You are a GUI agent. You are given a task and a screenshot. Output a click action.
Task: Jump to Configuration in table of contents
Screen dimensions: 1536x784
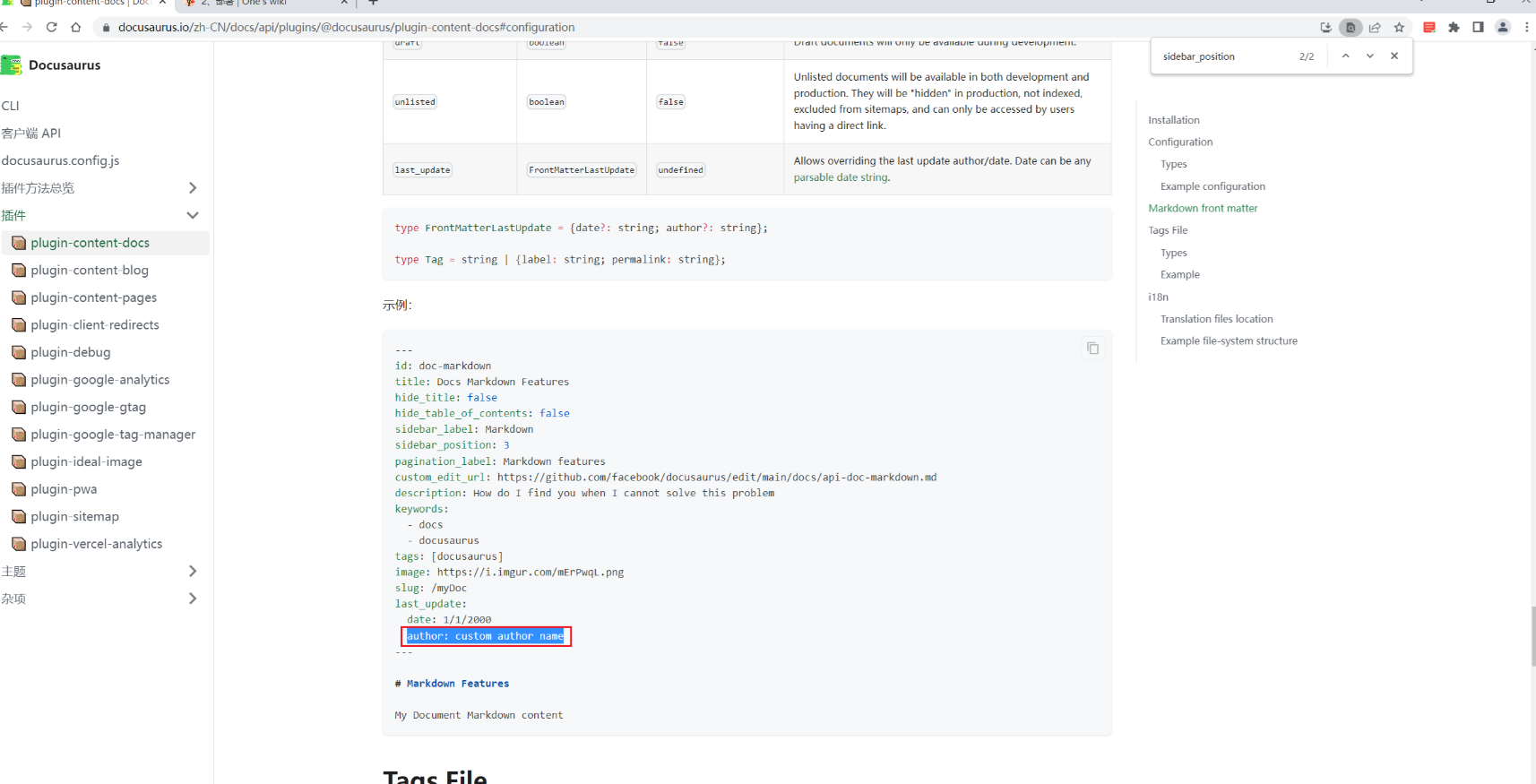[x=1180, y=142]
